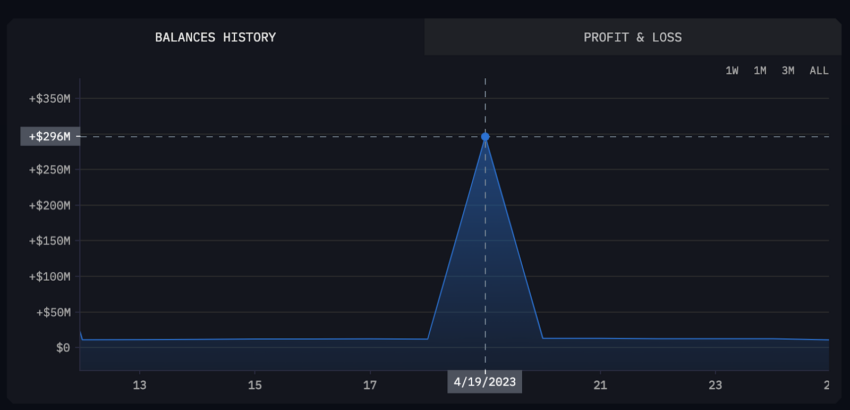
Task: Click the $0 axis label
Action: [x=63, y=348]
